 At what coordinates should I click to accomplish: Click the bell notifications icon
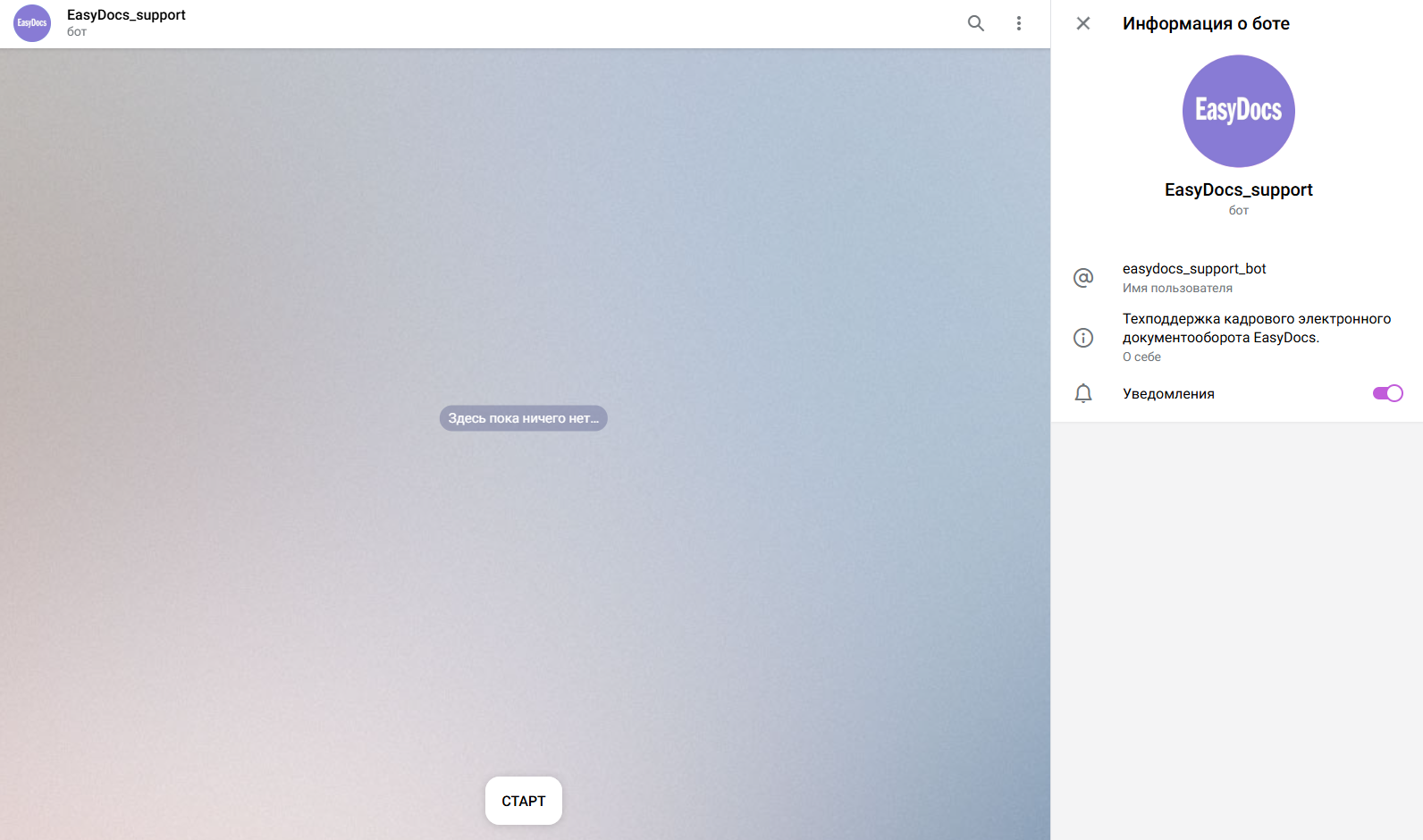[x=1083, y=393]
